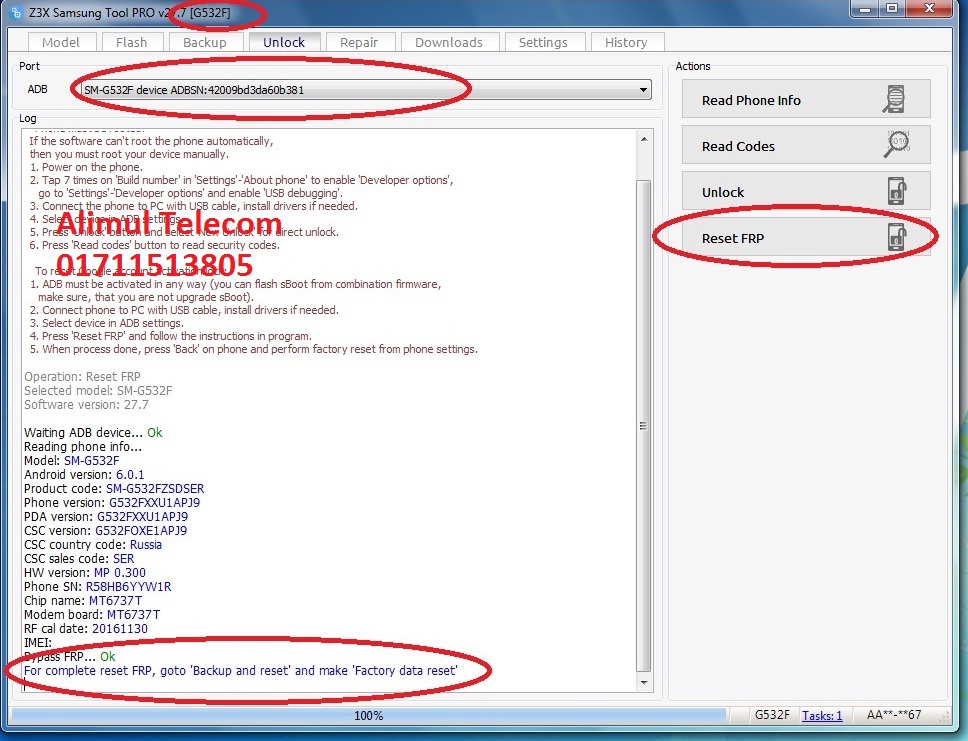Click 'Phone SN: R58HB6YYW1R' log line
This screenshot has width=968, height=741.
coord(98,587)
